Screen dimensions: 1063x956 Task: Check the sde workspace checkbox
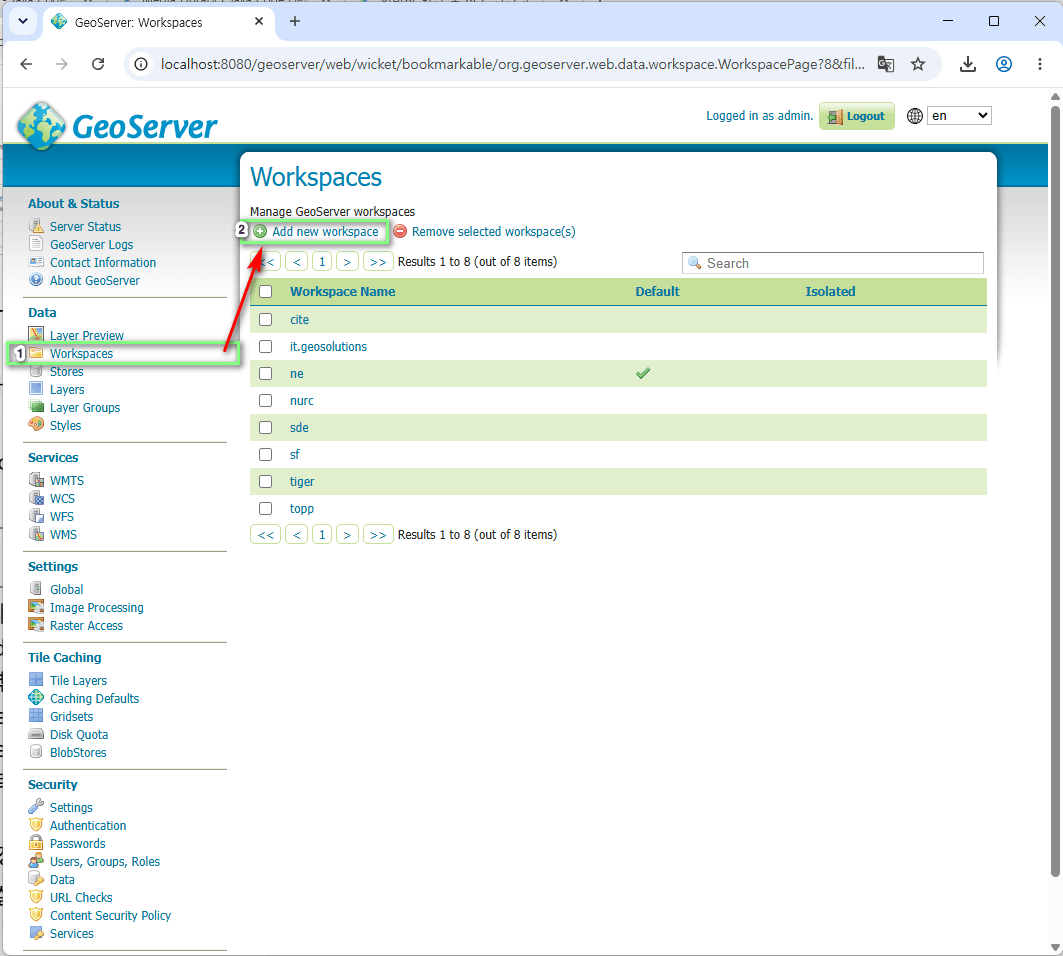(x=266, y=427)
